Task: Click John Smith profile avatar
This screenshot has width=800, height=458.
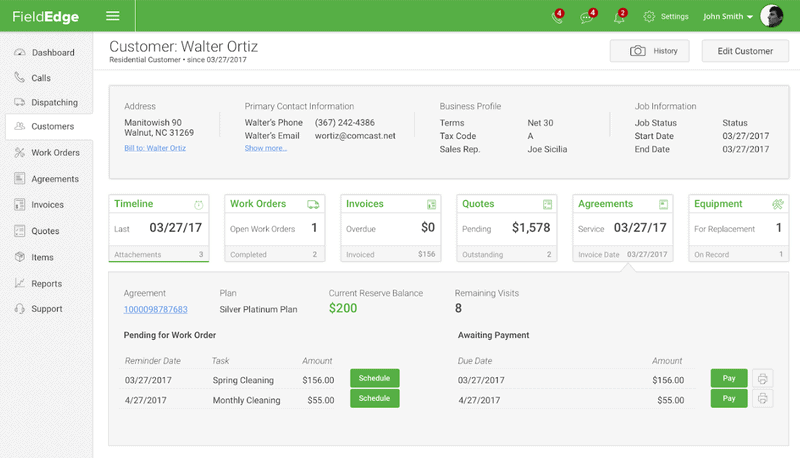Action: [771, 16]
